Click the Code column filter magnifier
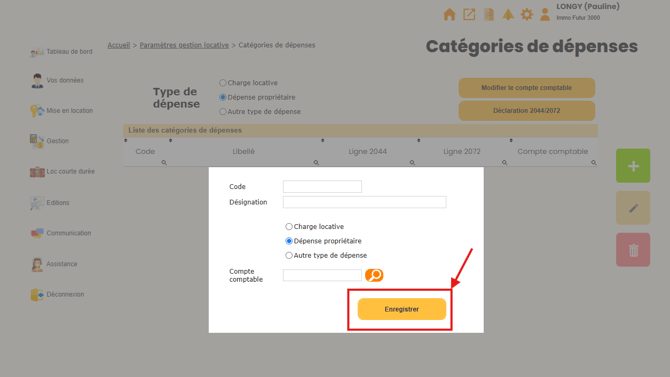670x377 pixels. [x=164, y=162]
